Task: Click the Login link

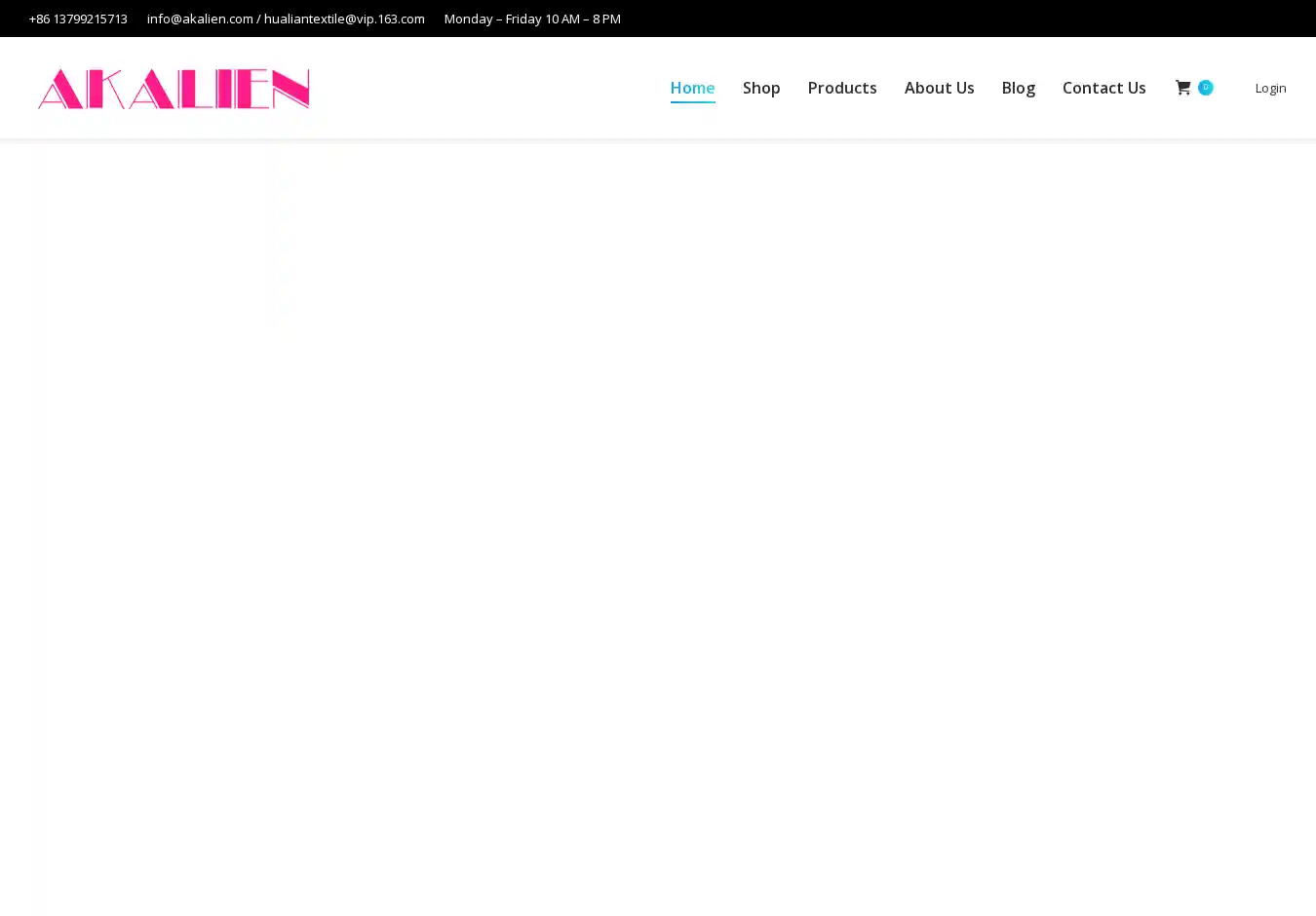Action: 1270,88
